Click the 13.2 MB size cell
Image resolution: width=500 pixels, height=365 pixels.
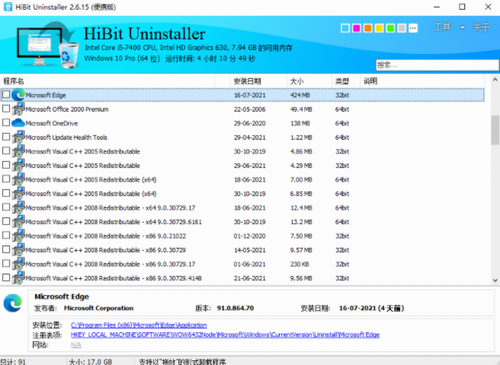301,222
